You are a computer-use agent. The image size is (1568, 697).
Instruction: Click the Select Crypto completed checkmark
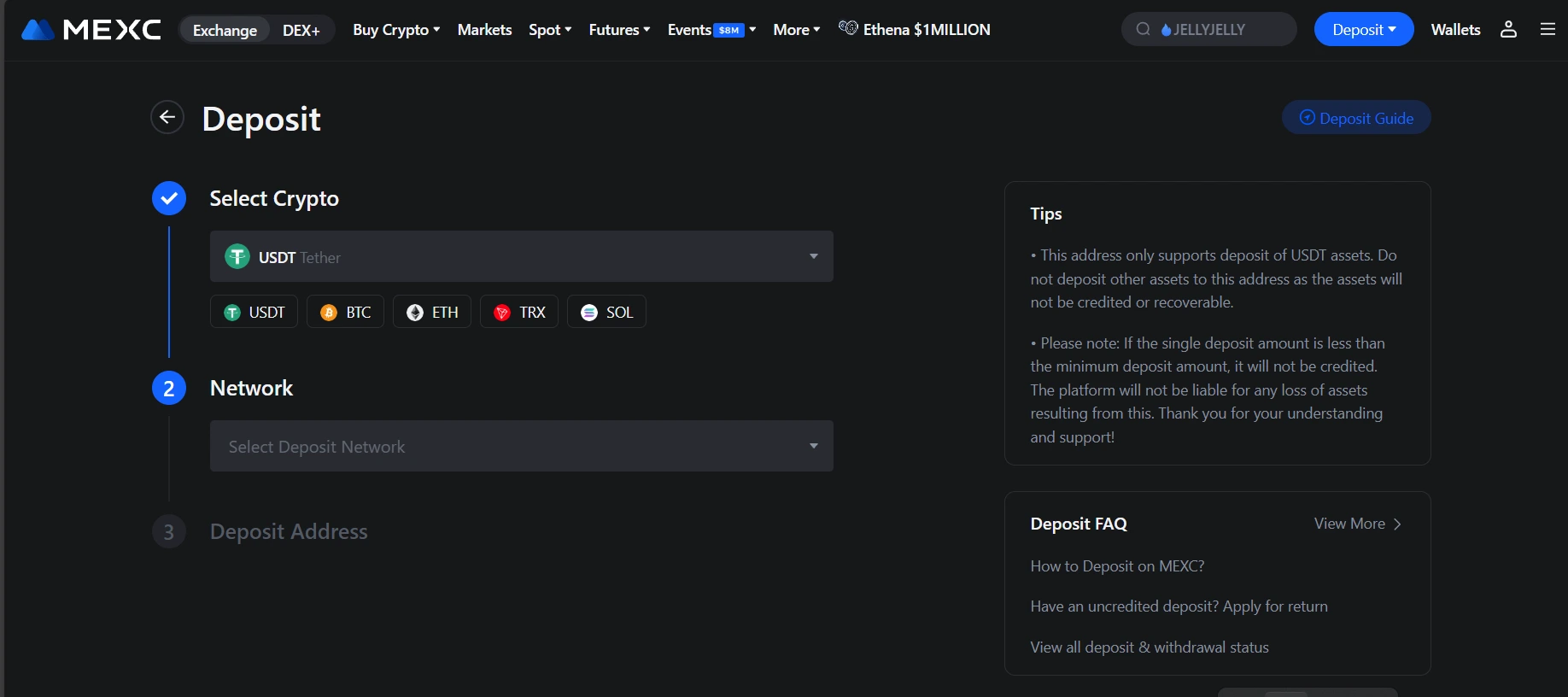click(x=169, y=198)
